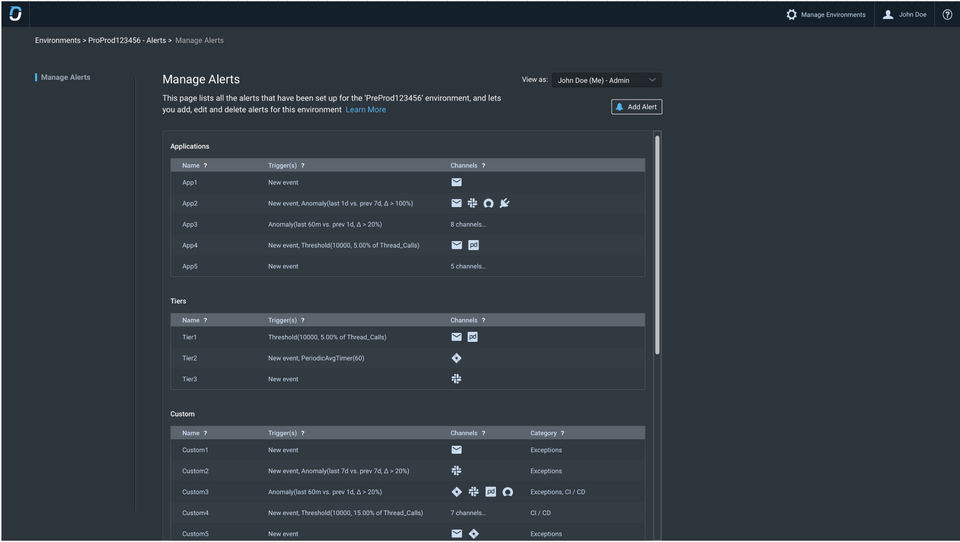The width and height of the screenshot is (960, 542).
Task: Open the help icon in top bar
Action: point(947,14)
